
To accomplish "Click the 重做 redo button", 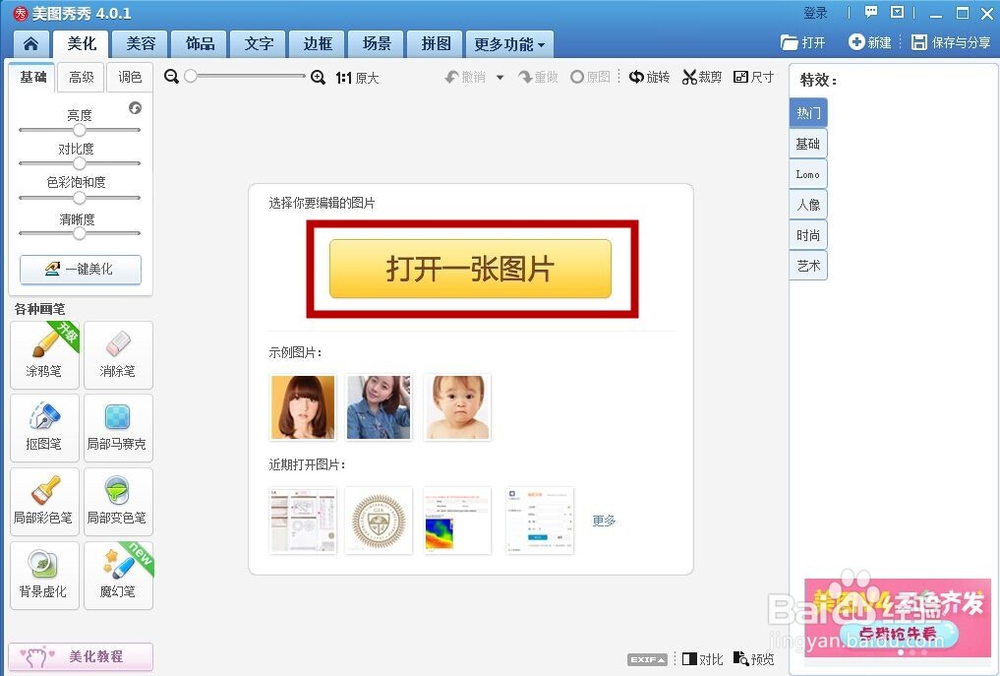I will coord(538,77).
